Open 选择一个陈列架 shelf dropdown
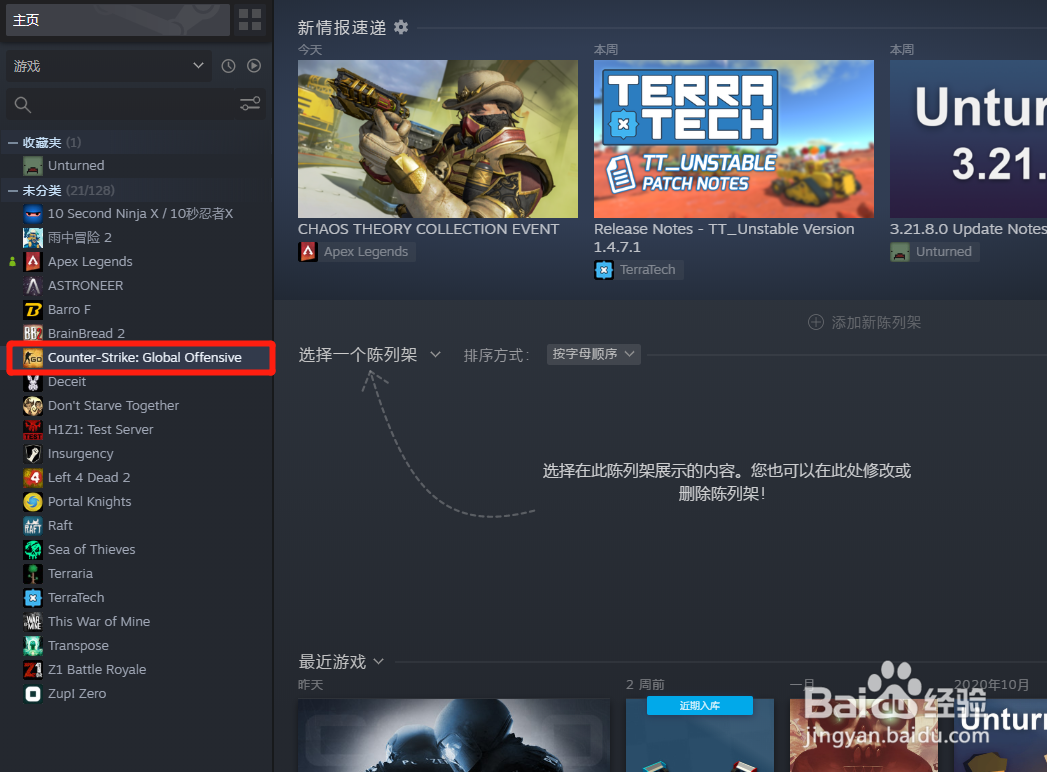This screenshot has width=1047, height=772. coord(369,354)
